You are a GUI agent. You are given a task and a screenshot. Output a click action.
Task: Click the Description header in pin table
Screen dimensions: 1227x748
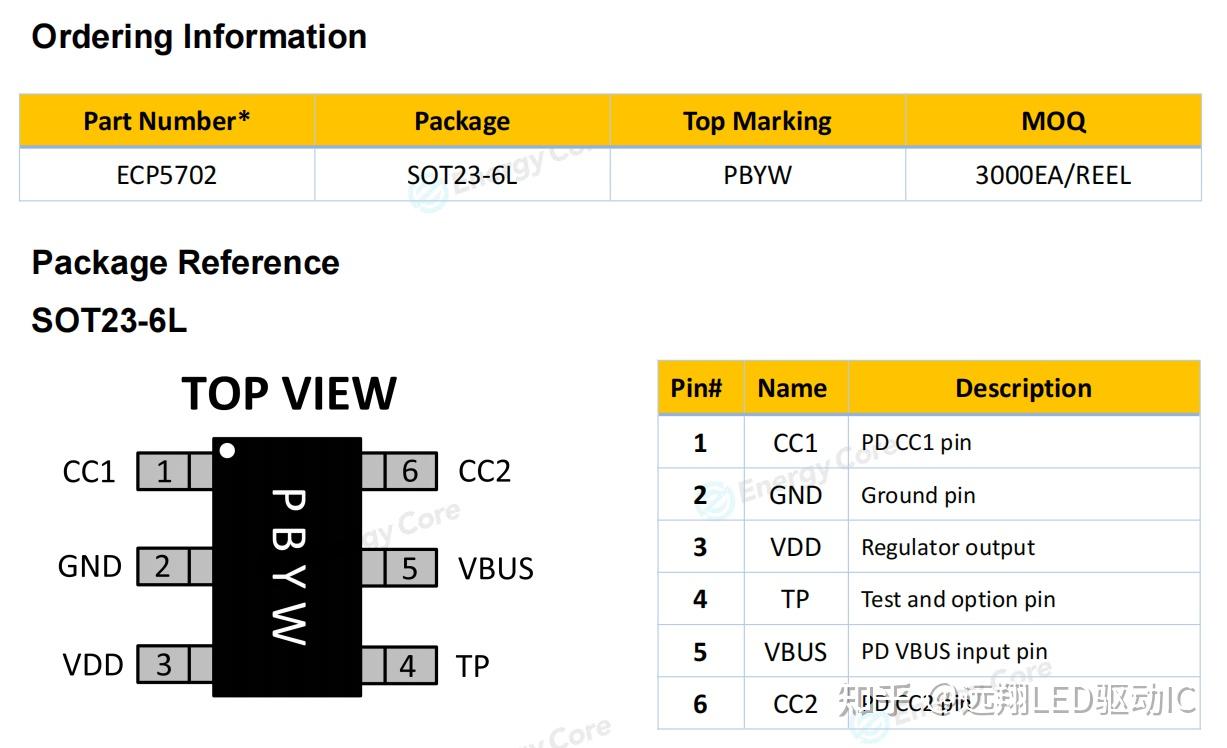1024,388
